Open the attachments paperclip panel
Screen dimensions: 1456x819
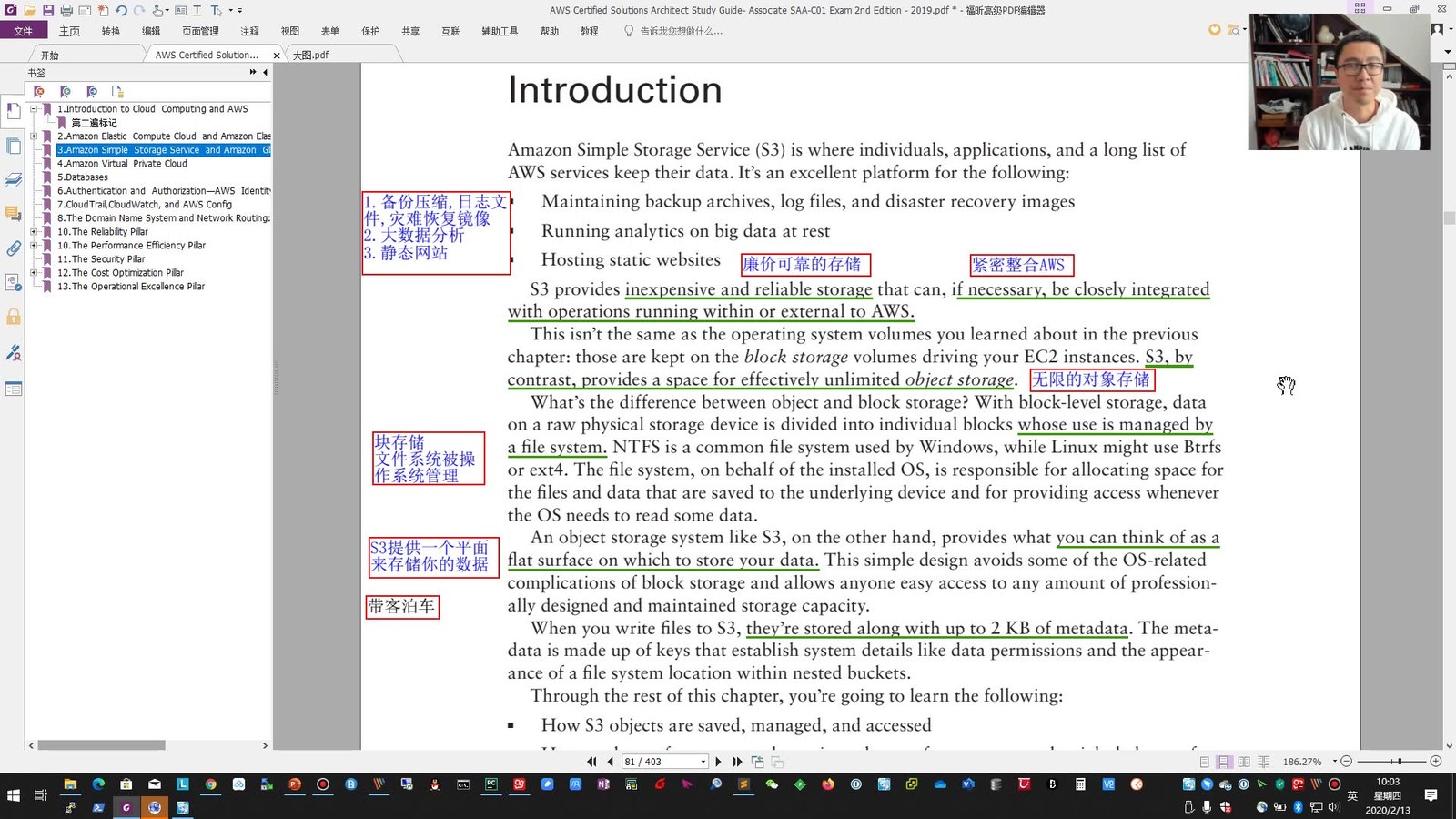pos(13,248)
